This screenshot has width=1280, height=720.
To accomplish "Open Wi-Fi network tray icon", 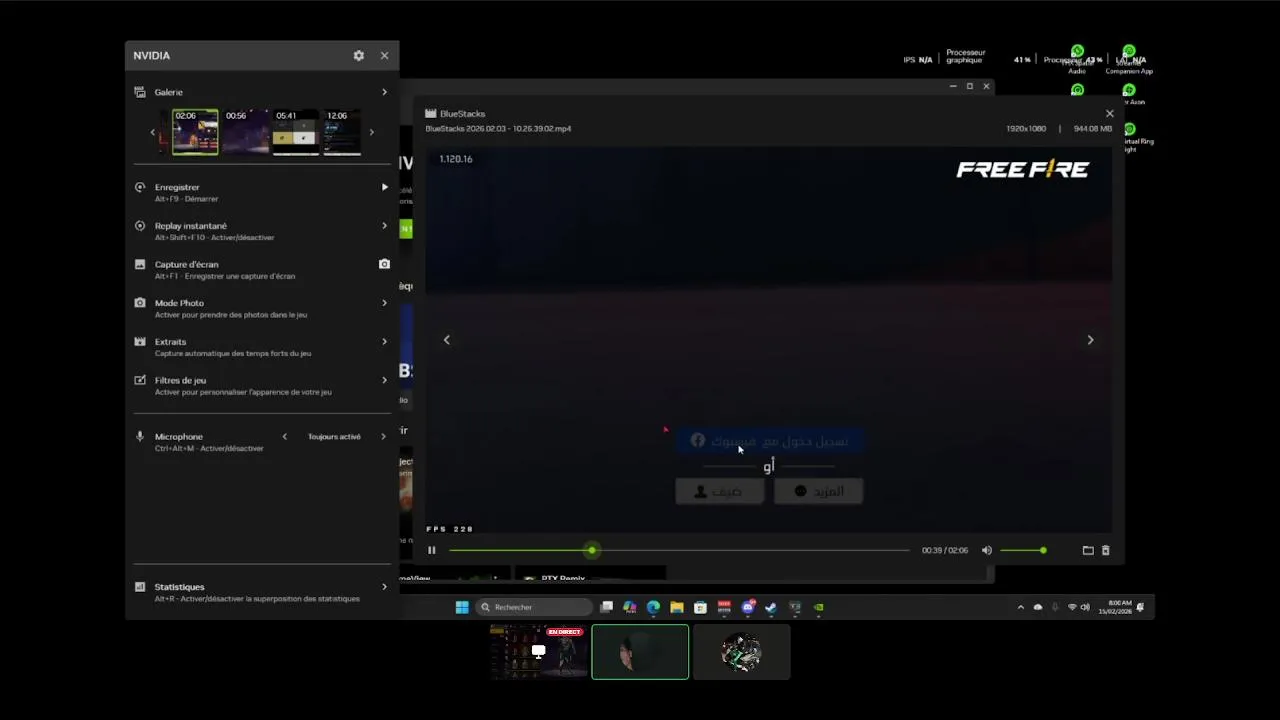I will pos(1072,607).
